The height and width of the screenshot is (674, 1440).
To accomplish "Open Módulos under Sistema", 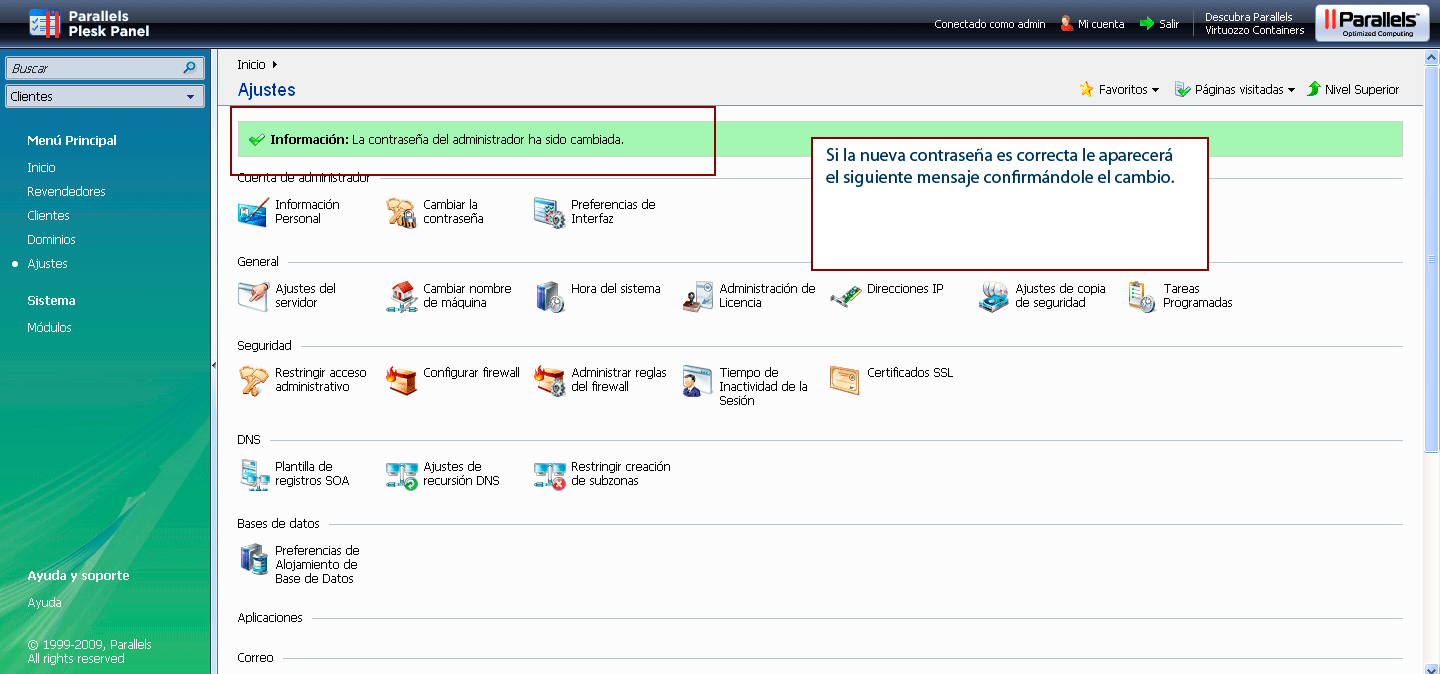I will click(49, 328).
